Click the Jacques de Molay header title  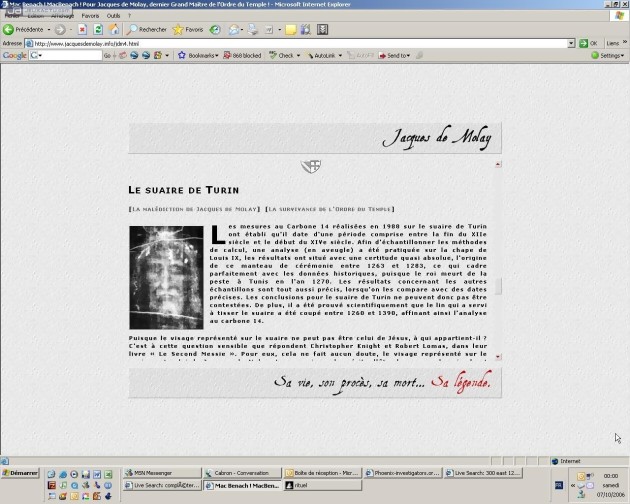437,138
